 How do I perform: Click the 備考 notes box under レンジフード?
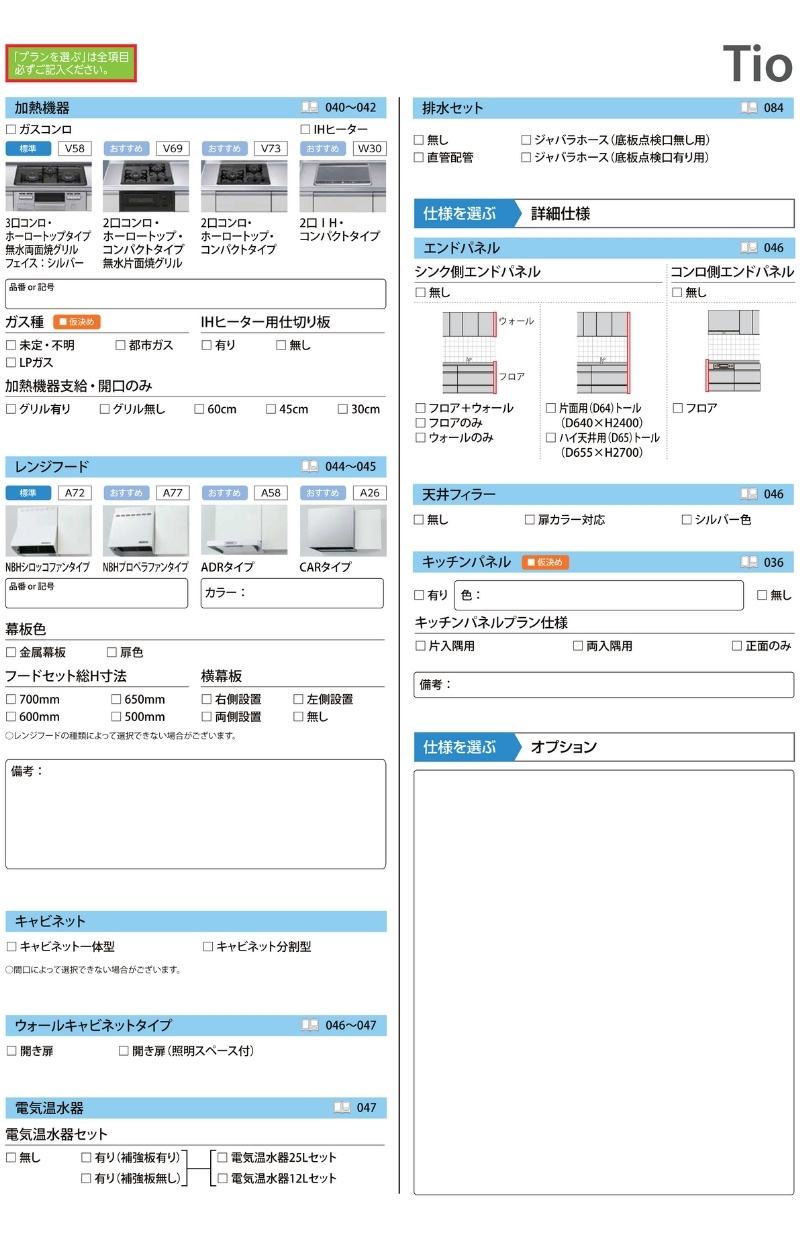coord(196,814)
